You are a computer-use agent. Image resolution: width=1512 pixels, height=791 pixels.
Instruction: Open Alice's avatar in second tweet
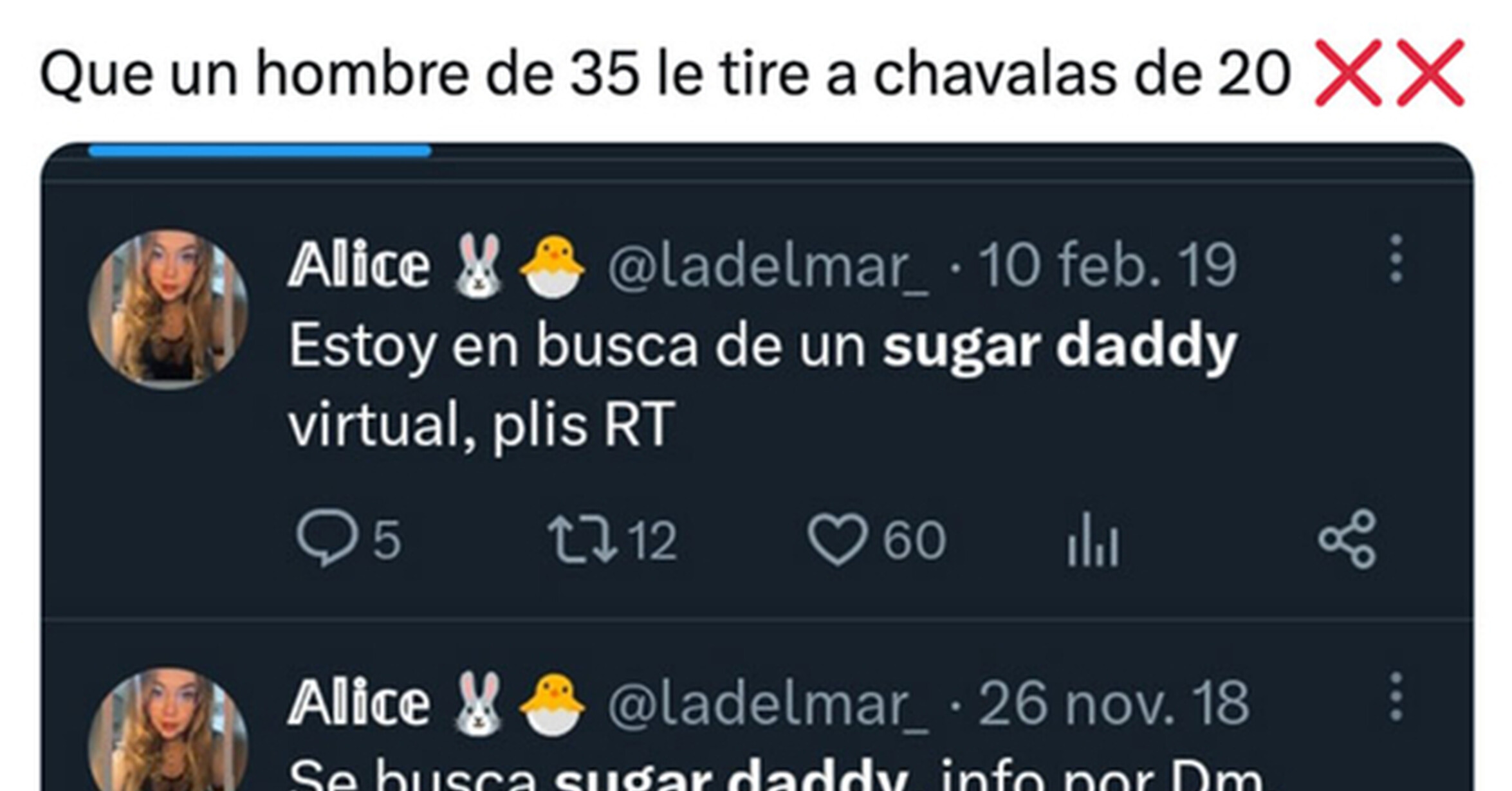[x=168, y=729]
